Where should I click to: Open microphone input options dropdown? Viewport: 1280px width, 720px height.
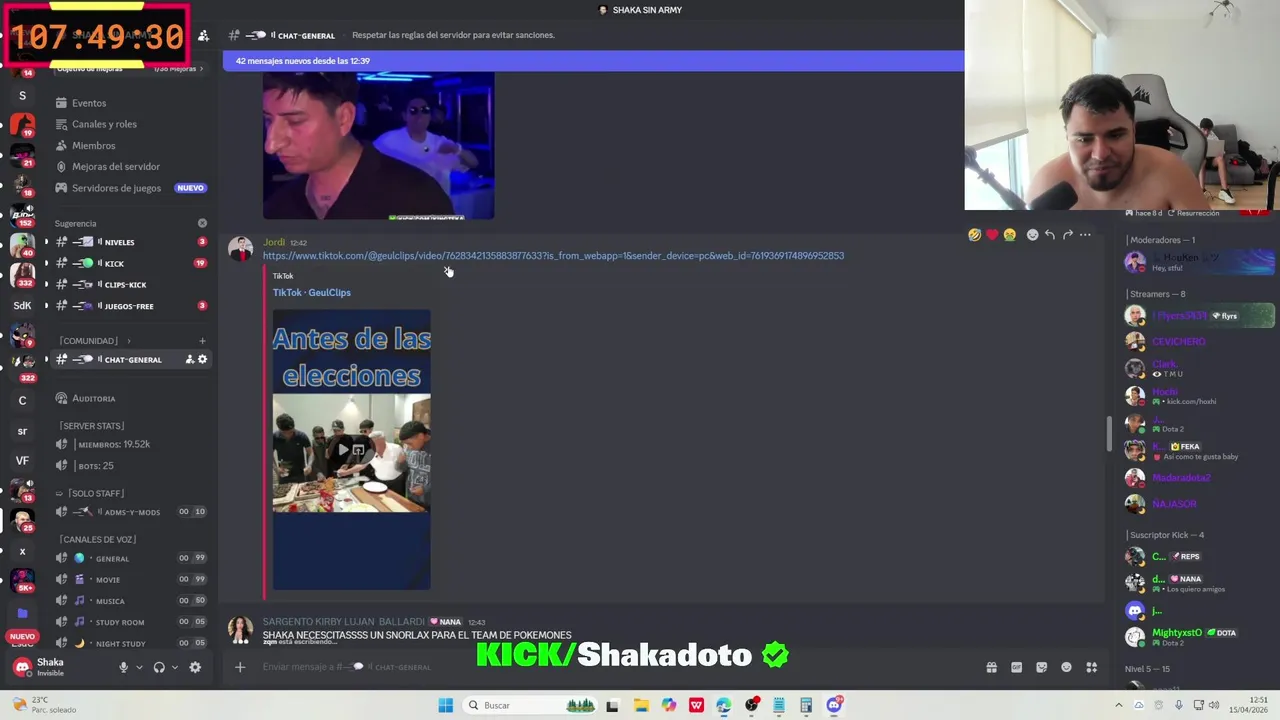pos(139,667)
